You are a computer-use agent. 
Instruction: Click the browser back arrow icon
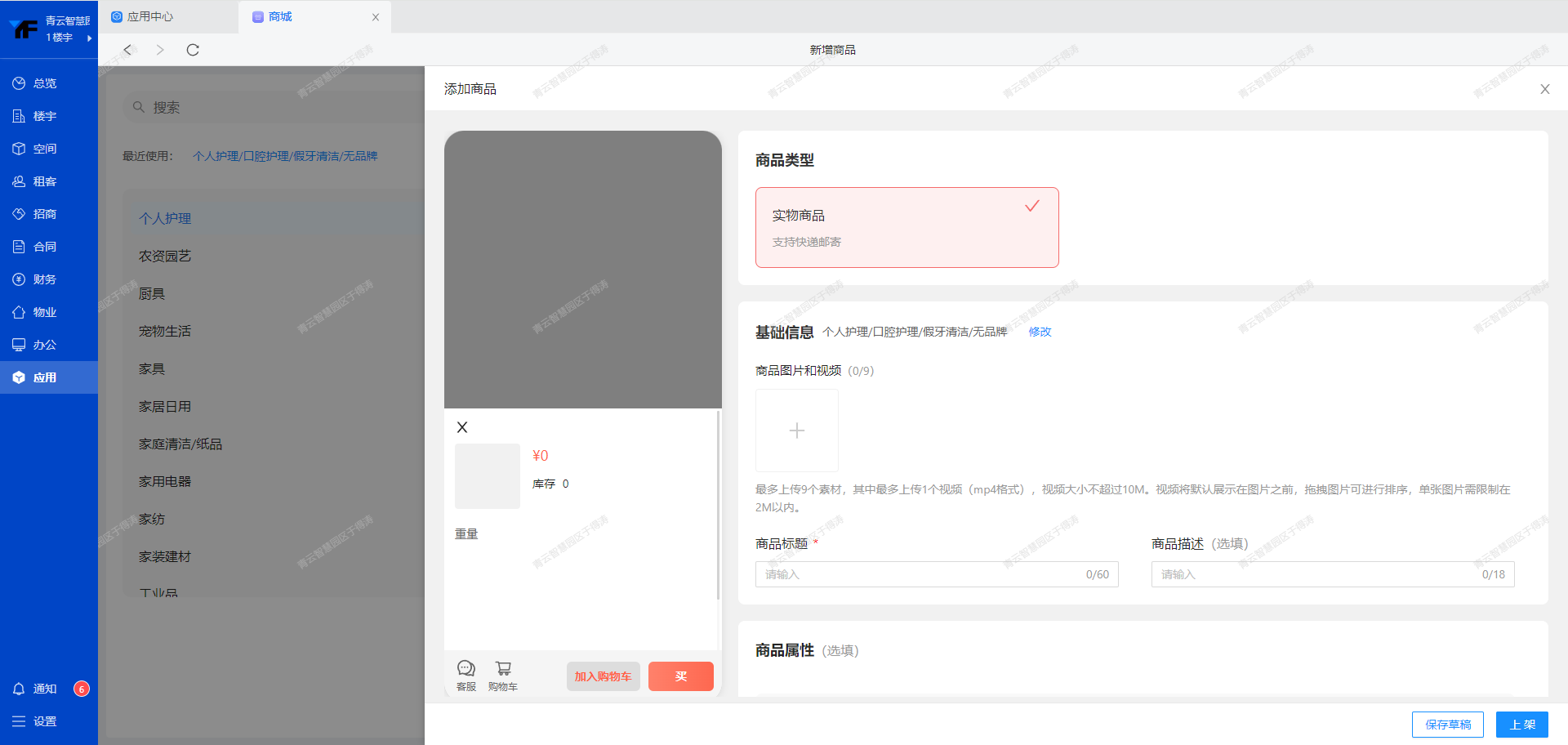tap(127, 50)
